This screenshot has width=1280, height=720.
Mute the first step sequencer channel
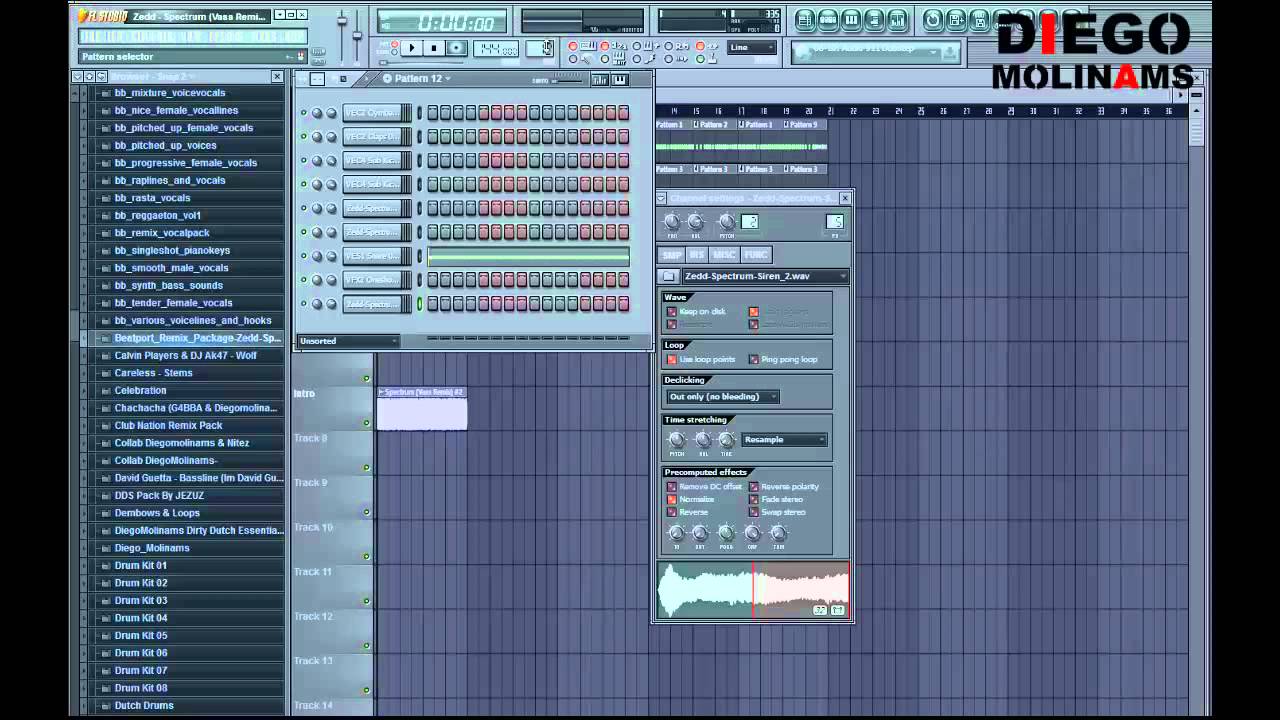point(304,113)
